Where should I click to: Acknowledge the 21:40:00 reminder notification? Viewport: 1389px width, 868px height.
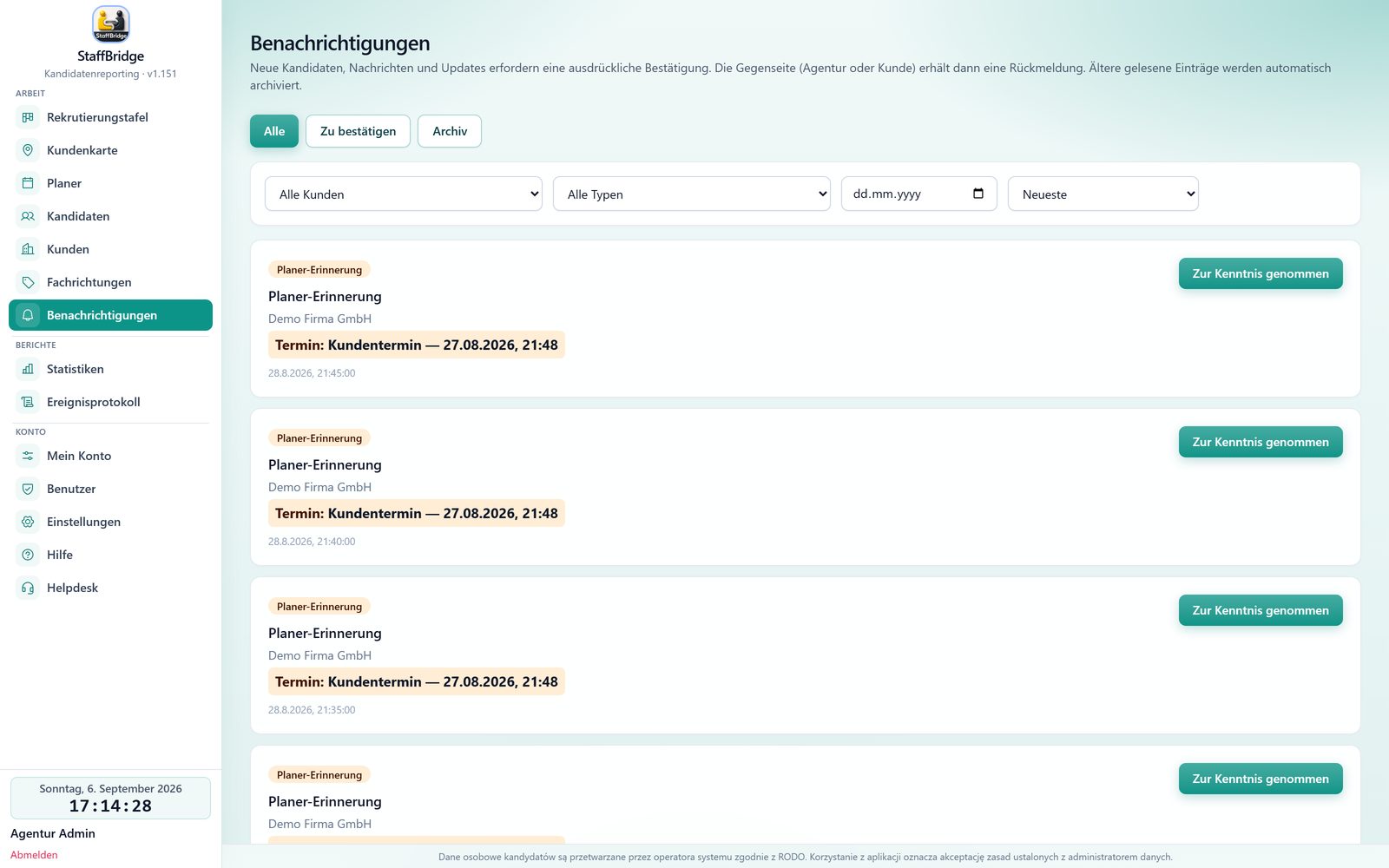pyautogui.click(x=1261, y=442)
